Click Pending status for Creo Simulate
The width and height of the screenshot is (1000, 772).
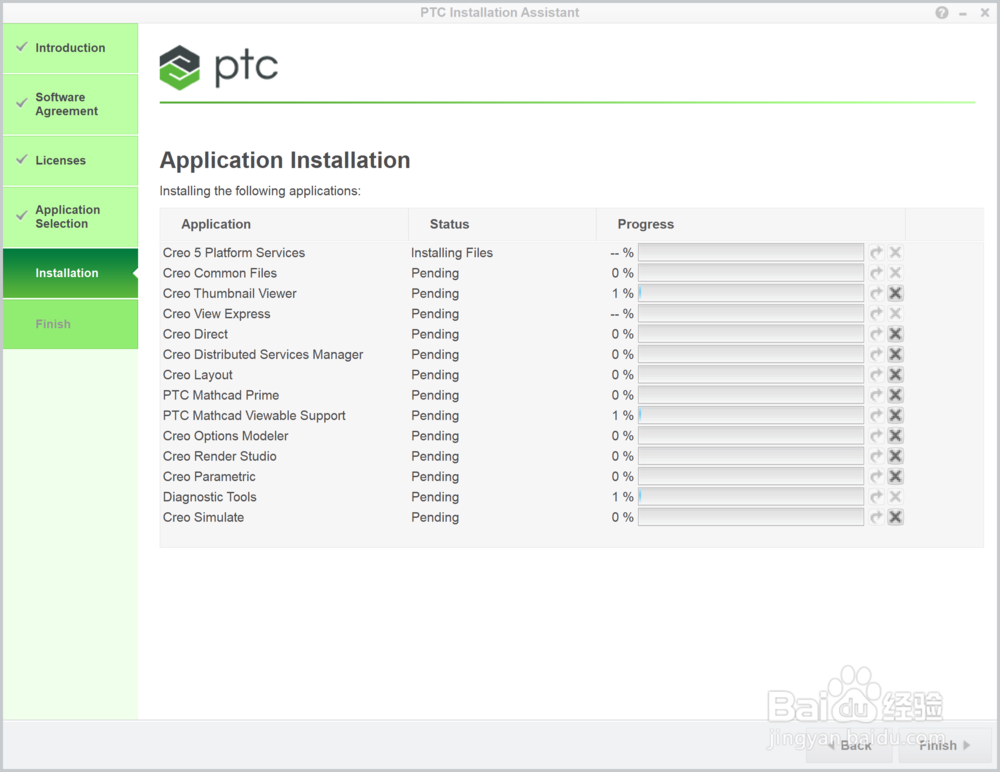tap(435, 517)
